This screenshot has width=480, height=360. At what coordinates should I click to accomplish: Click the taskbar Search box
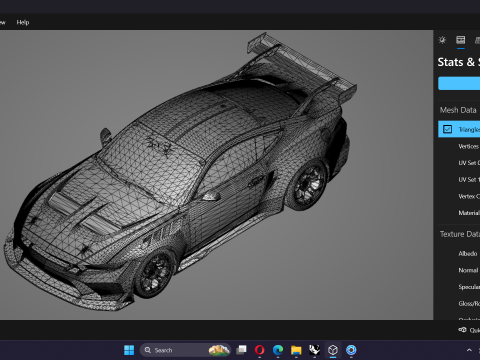tap(185, 350)
